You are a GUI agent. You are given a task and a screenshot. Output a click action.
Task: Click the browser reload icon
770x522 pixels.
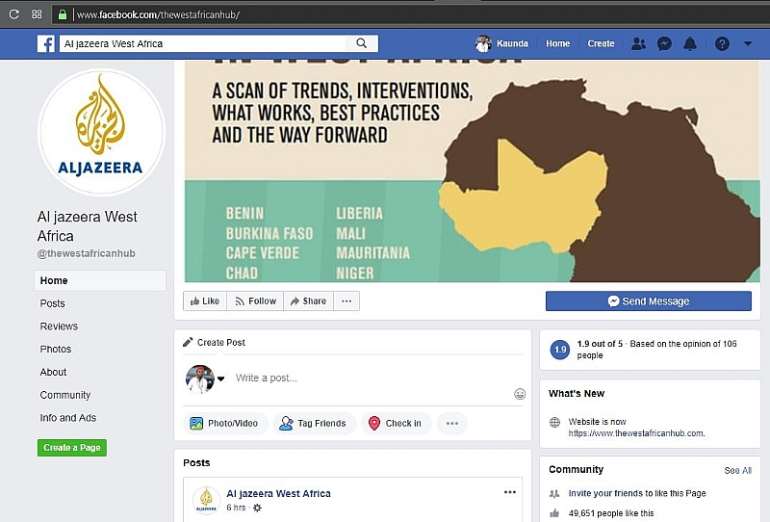coord(14,14)
